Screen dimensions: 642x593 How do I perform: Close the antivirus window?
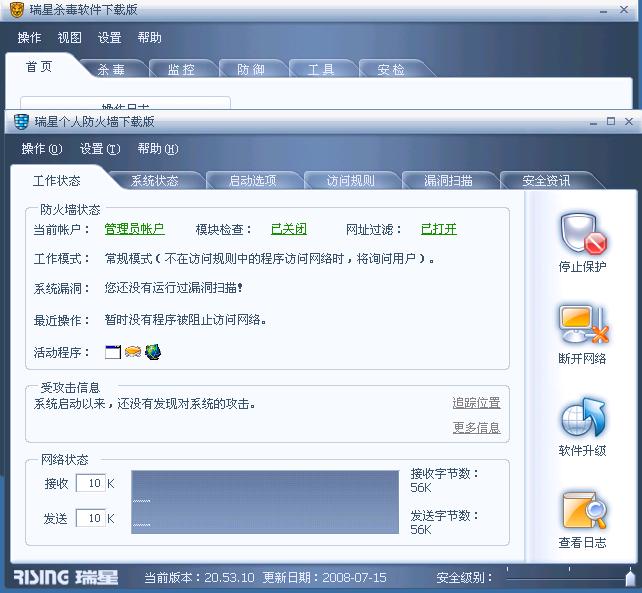click(x=624, y=9)
